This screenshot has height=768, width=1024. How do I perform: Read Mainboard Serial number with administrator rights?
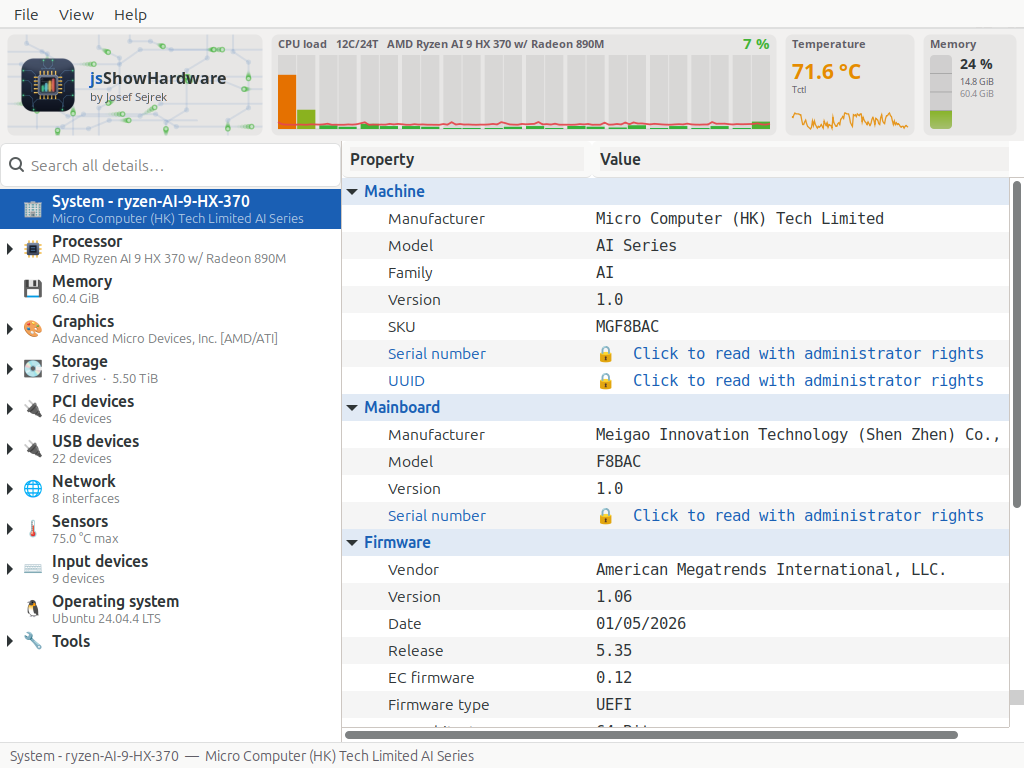click(x=808, y=516)
